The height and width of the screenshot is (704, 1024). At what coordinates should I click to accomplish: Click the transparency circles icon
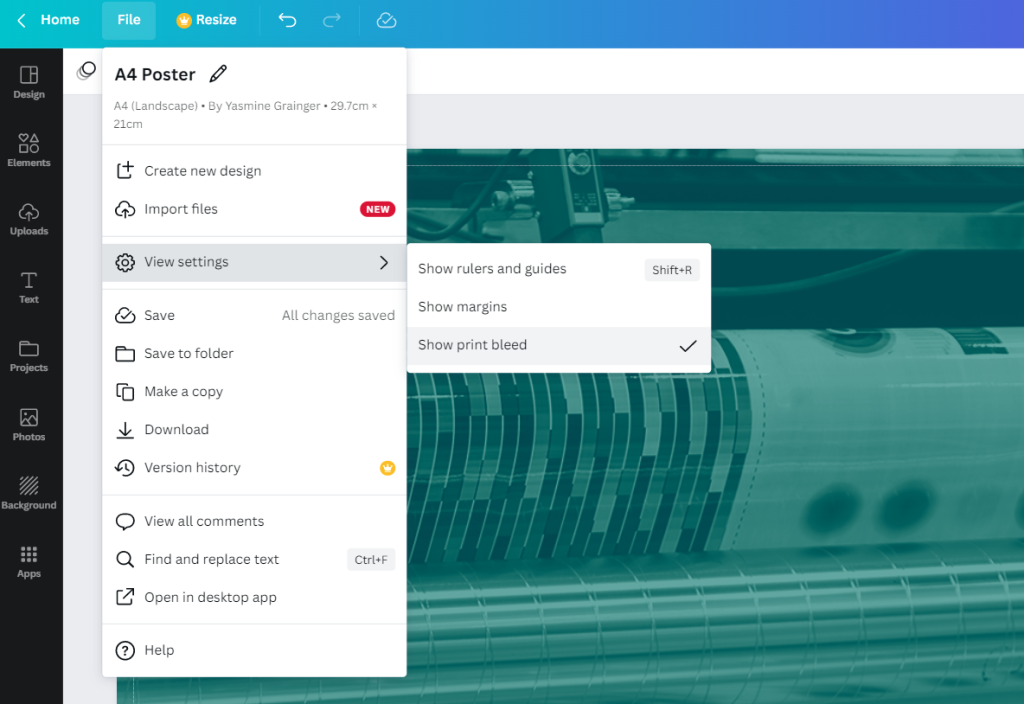[x=86, y=71]
